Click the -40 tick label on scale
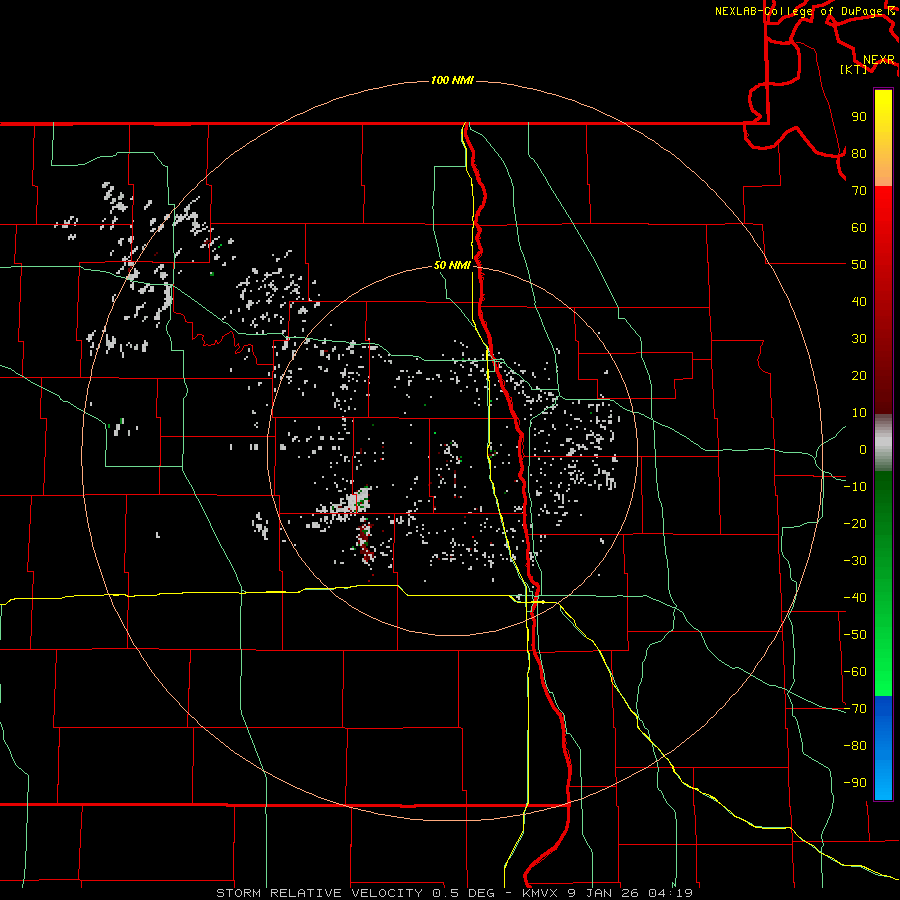900x900 pixels. click(x=855, y=598)
